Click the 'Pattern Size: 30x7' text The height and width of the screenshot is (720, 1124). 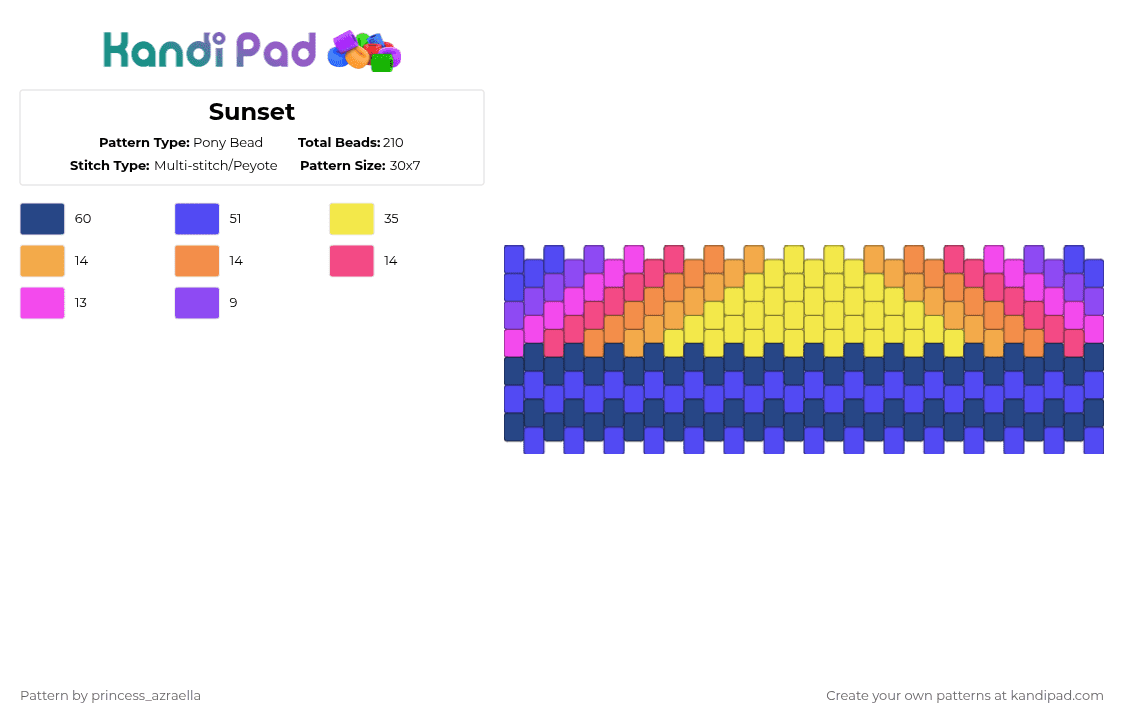click(360, 166)
